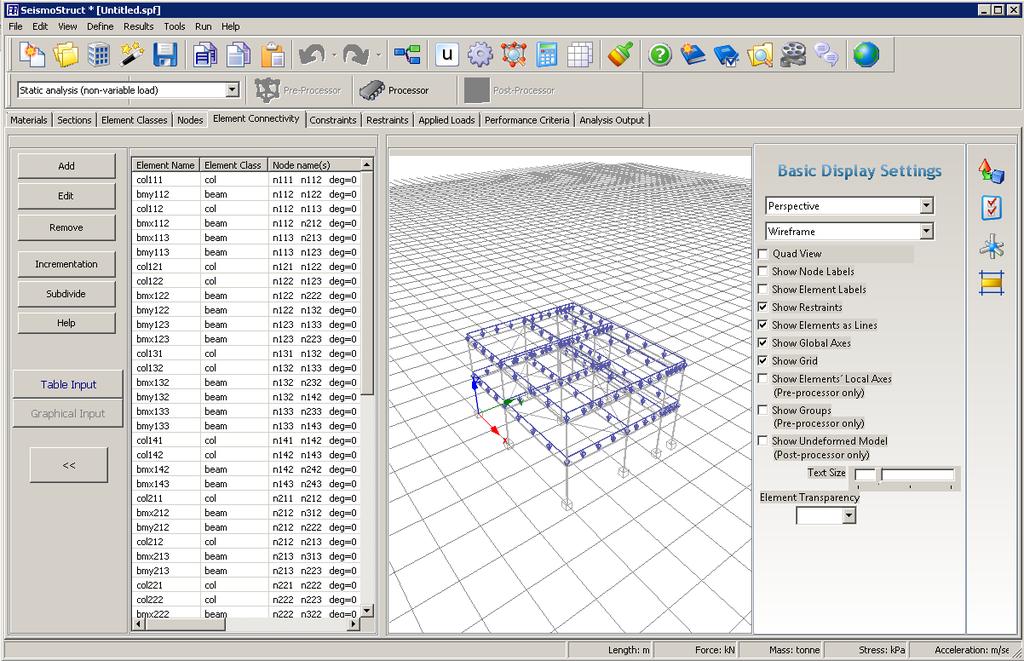
Task: Open the calculator icon in toolbar
Action: coord(547,54)
